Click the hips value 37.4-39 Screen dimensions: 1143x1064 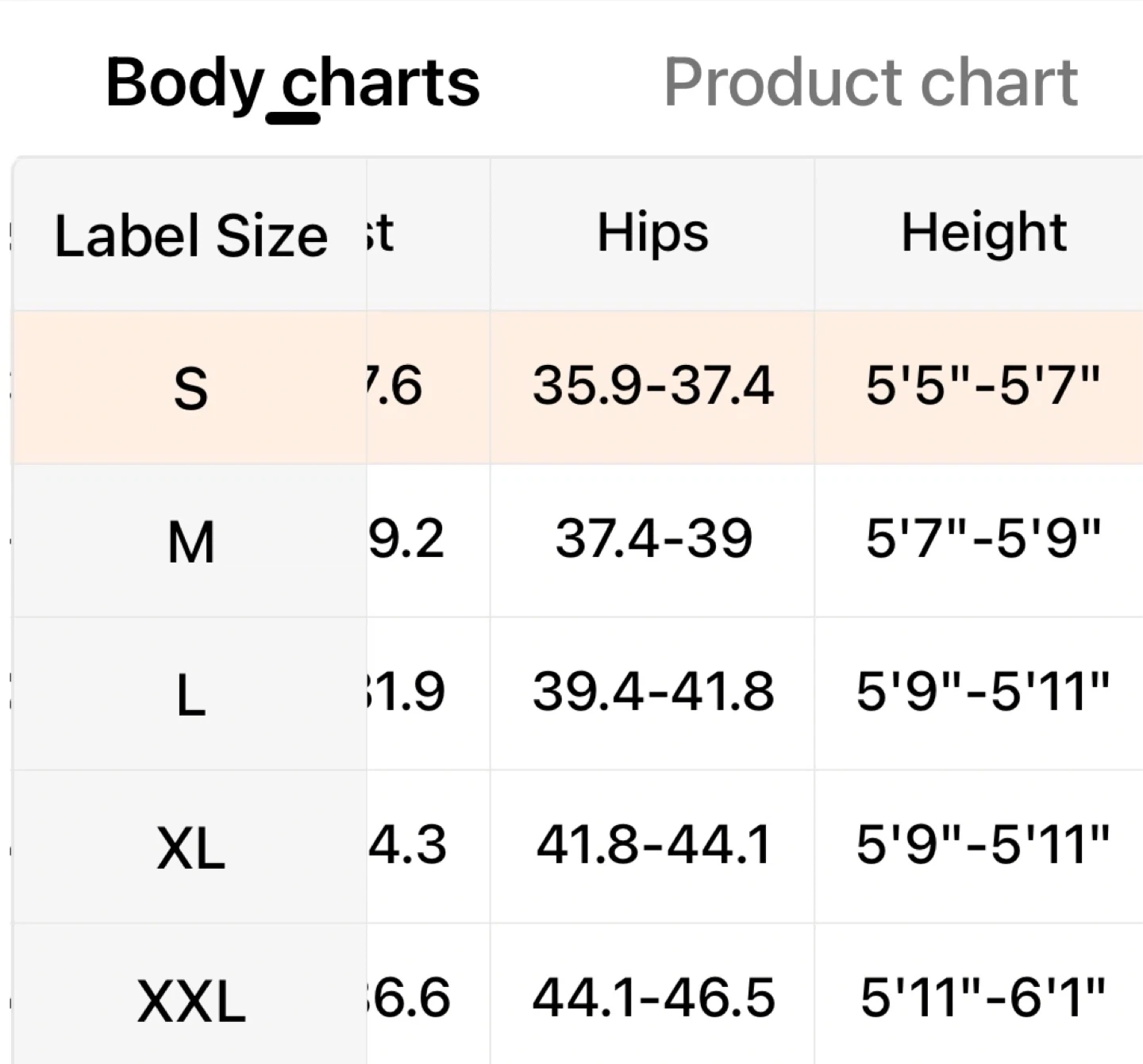pos(652,540)
